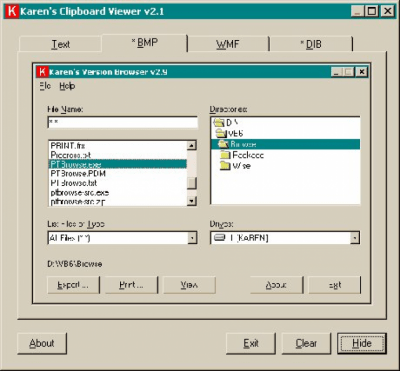Select the highlighted Browse folder
This screenshot has width=400, height=371.
285,144
